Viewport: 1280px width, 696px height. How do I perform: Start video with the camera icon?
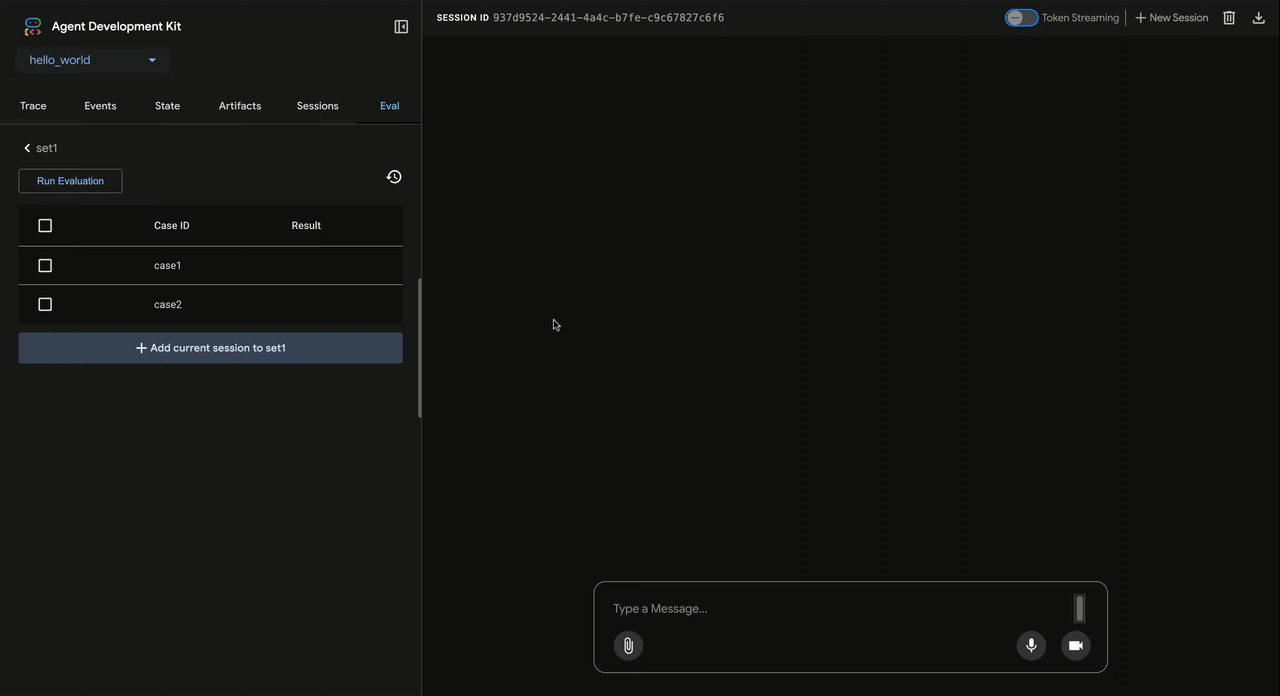[x=1075, y=645]
